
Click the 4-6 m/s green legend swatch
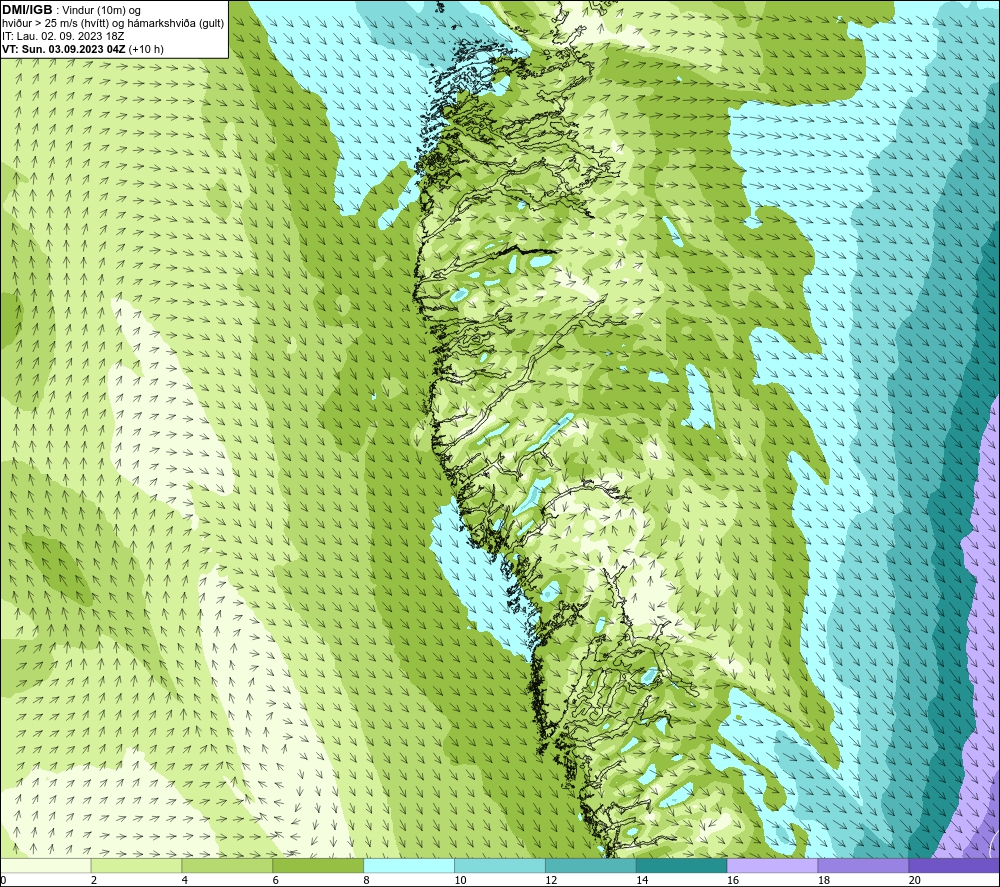[227, 866]
